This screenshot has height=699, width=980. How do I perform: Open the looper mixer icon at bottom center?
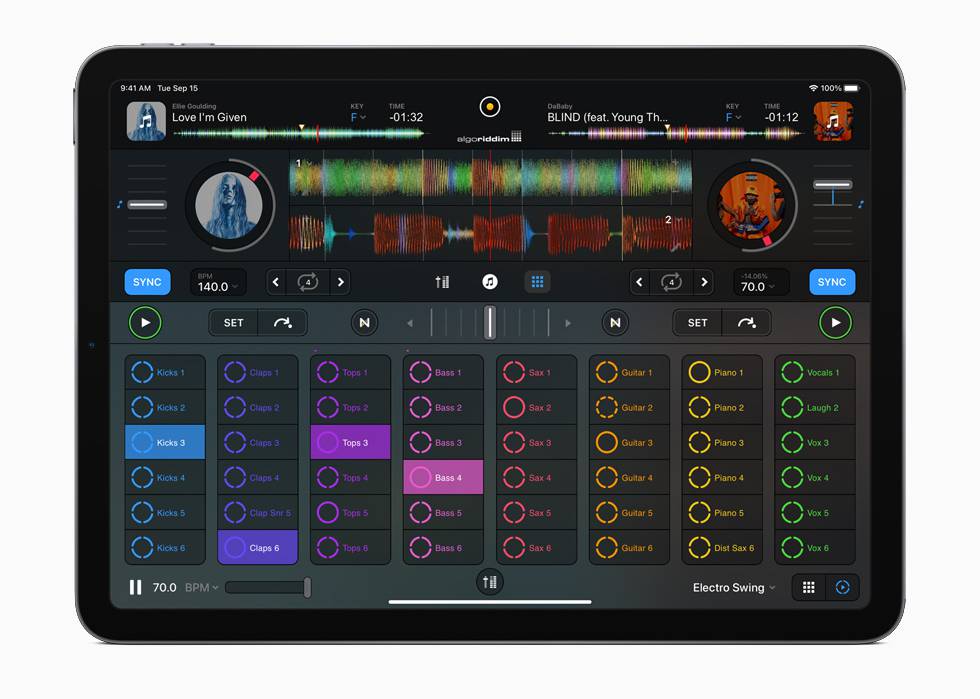click(x=489, y=582)
